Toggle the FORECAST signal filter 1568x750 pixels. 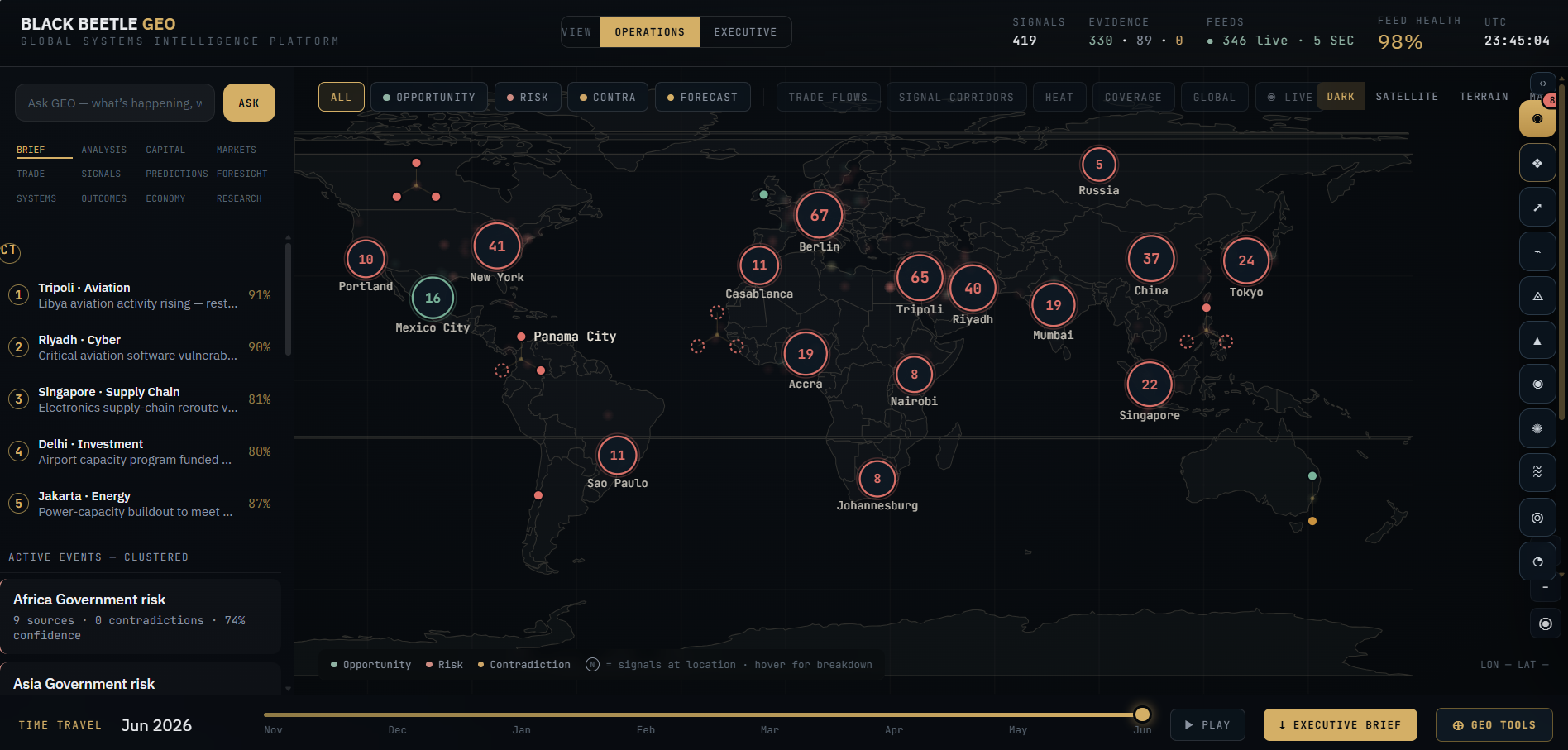(x=702, y=97)
